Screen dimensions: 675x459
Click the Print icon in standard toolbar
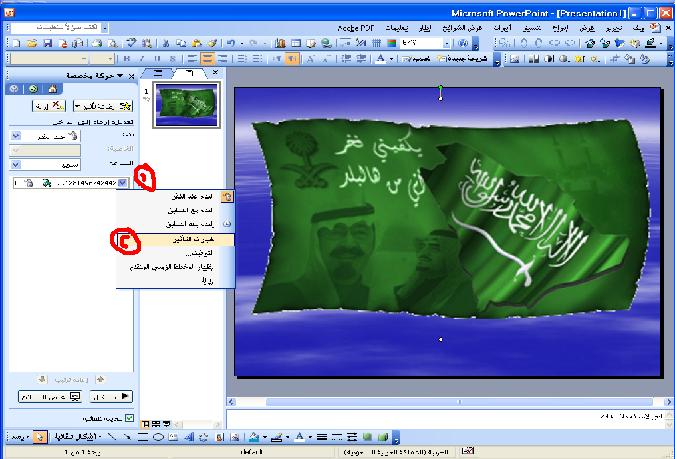[x=97, y=43]
